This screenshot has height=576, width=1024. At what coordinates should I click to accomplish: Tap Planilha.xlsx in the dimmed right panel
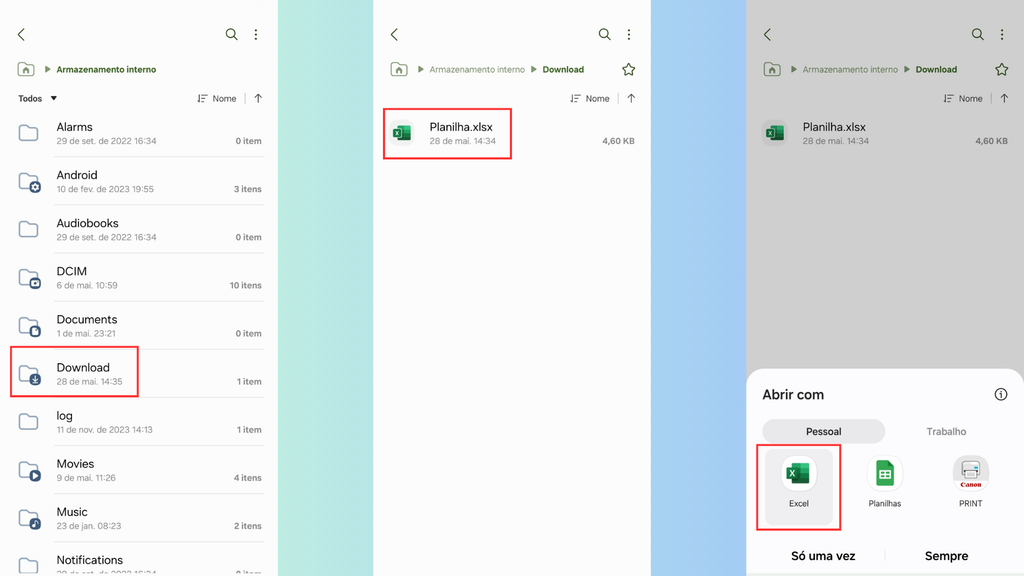(x=885, y=133)
